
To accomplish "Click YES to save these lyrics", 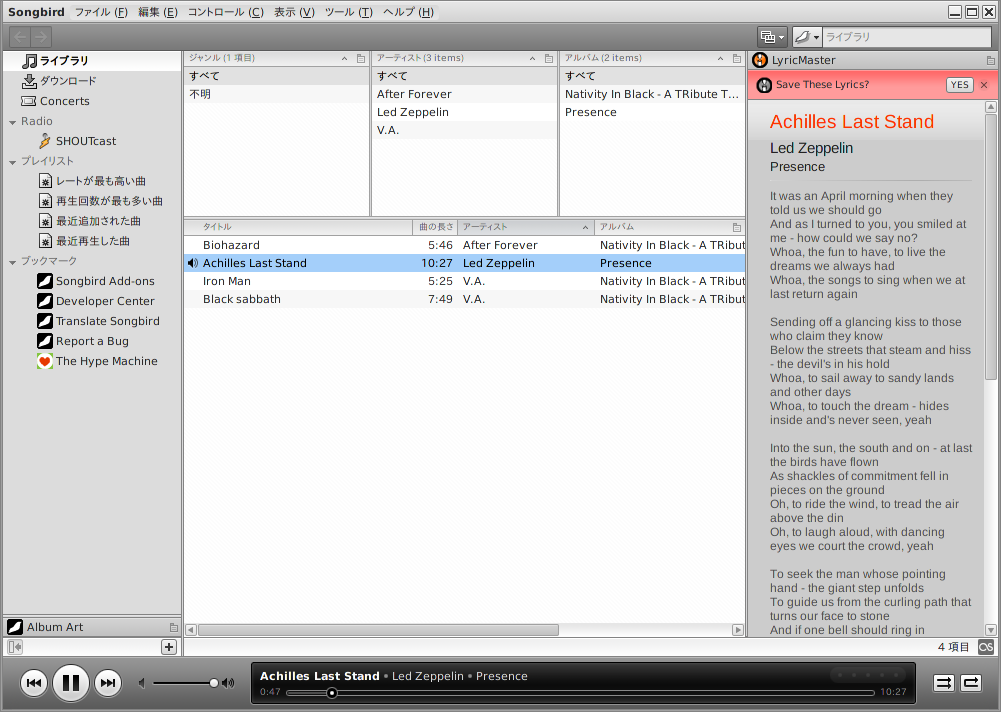I will [959, 85].
